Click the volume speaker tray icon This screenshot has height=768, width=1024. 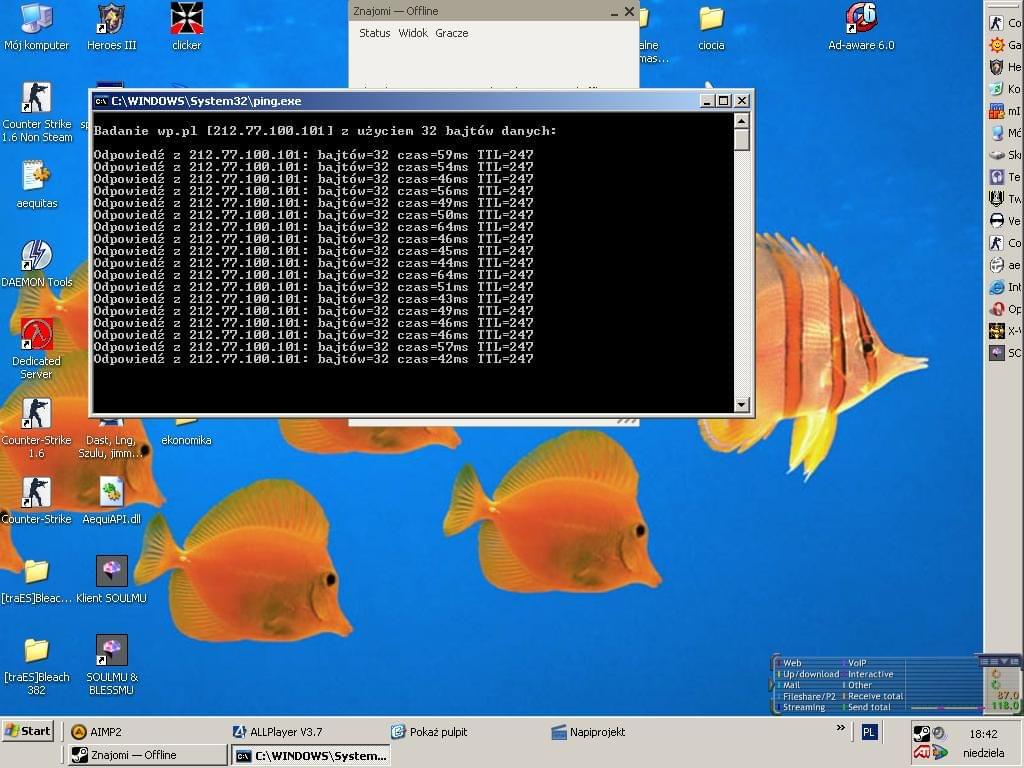click(x=939, y=733)
